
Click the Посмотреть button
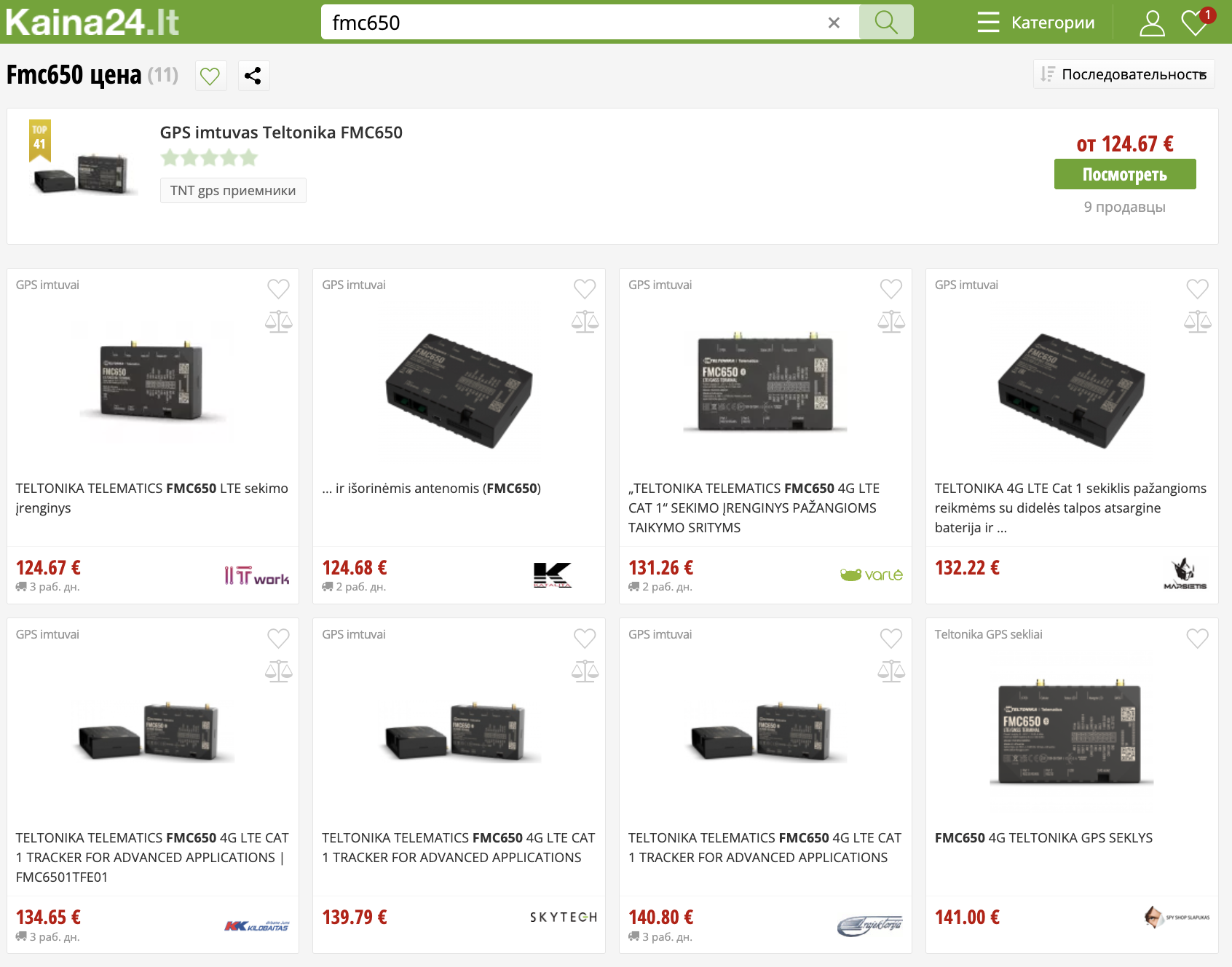[x=1124, y=174]
